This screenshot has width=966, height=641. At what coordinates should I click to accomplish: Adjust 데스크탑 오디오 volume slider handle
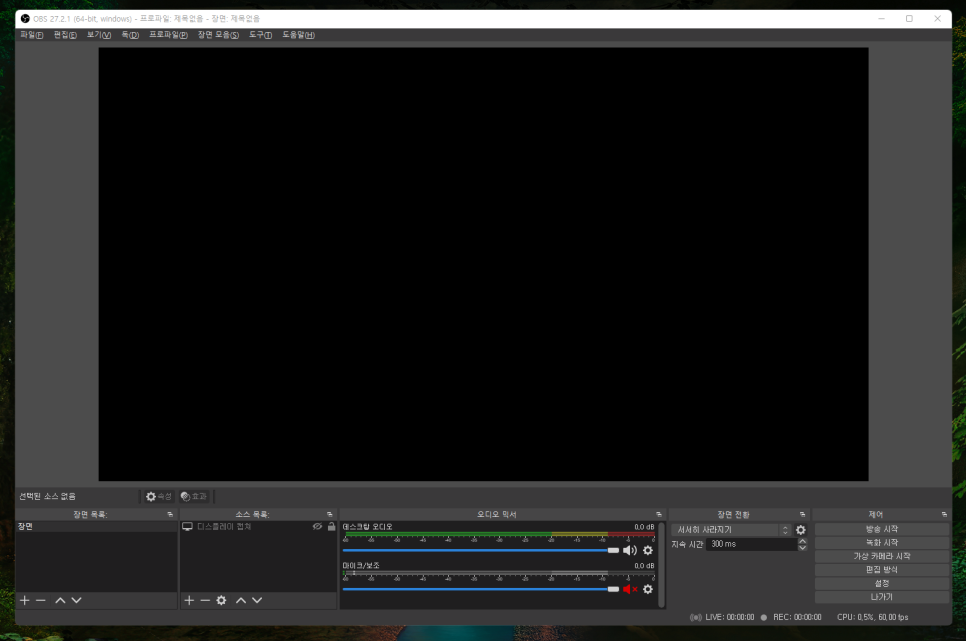(613, 550)
